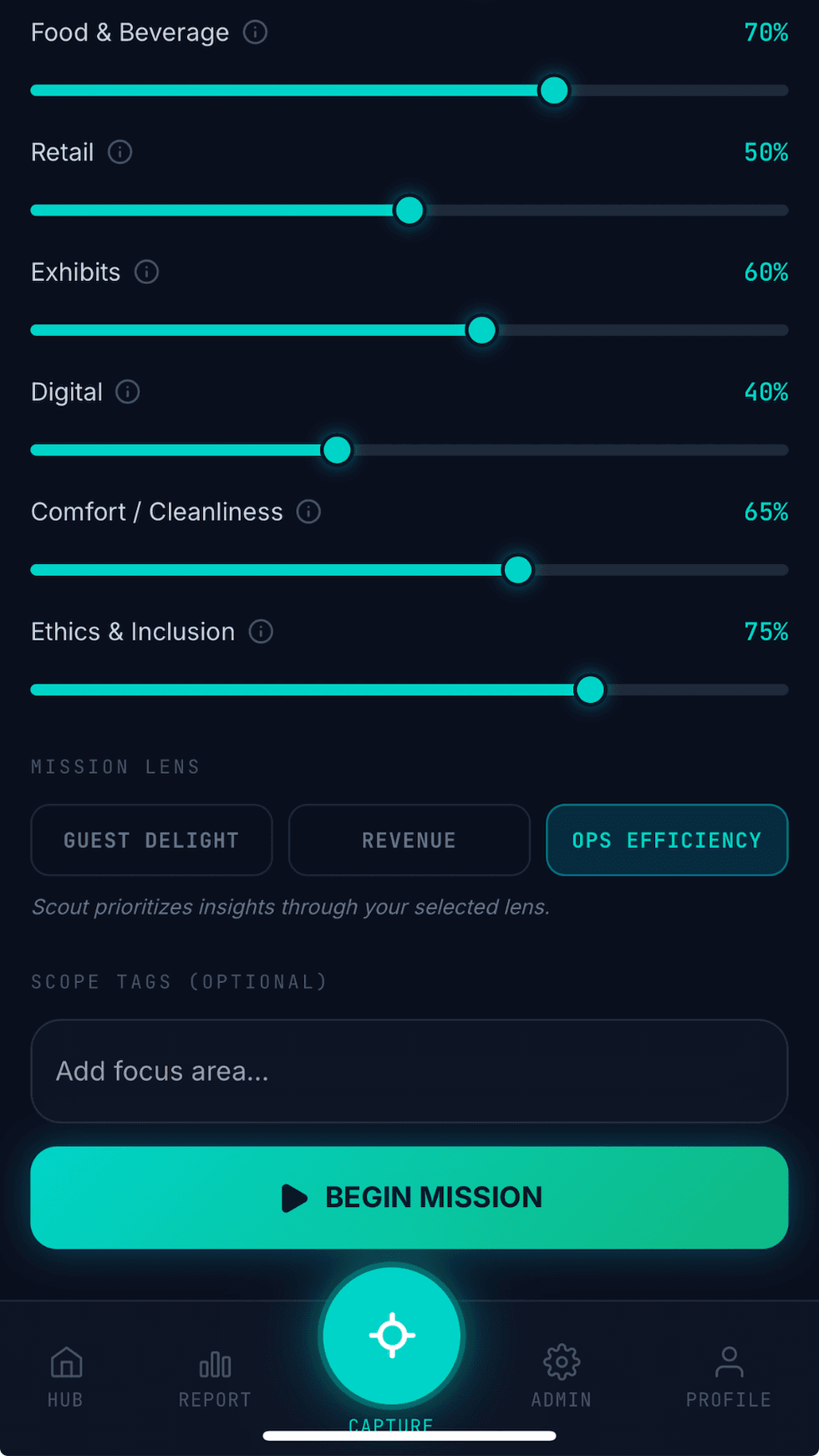Click the Food & Beverage slider handle

554,90
